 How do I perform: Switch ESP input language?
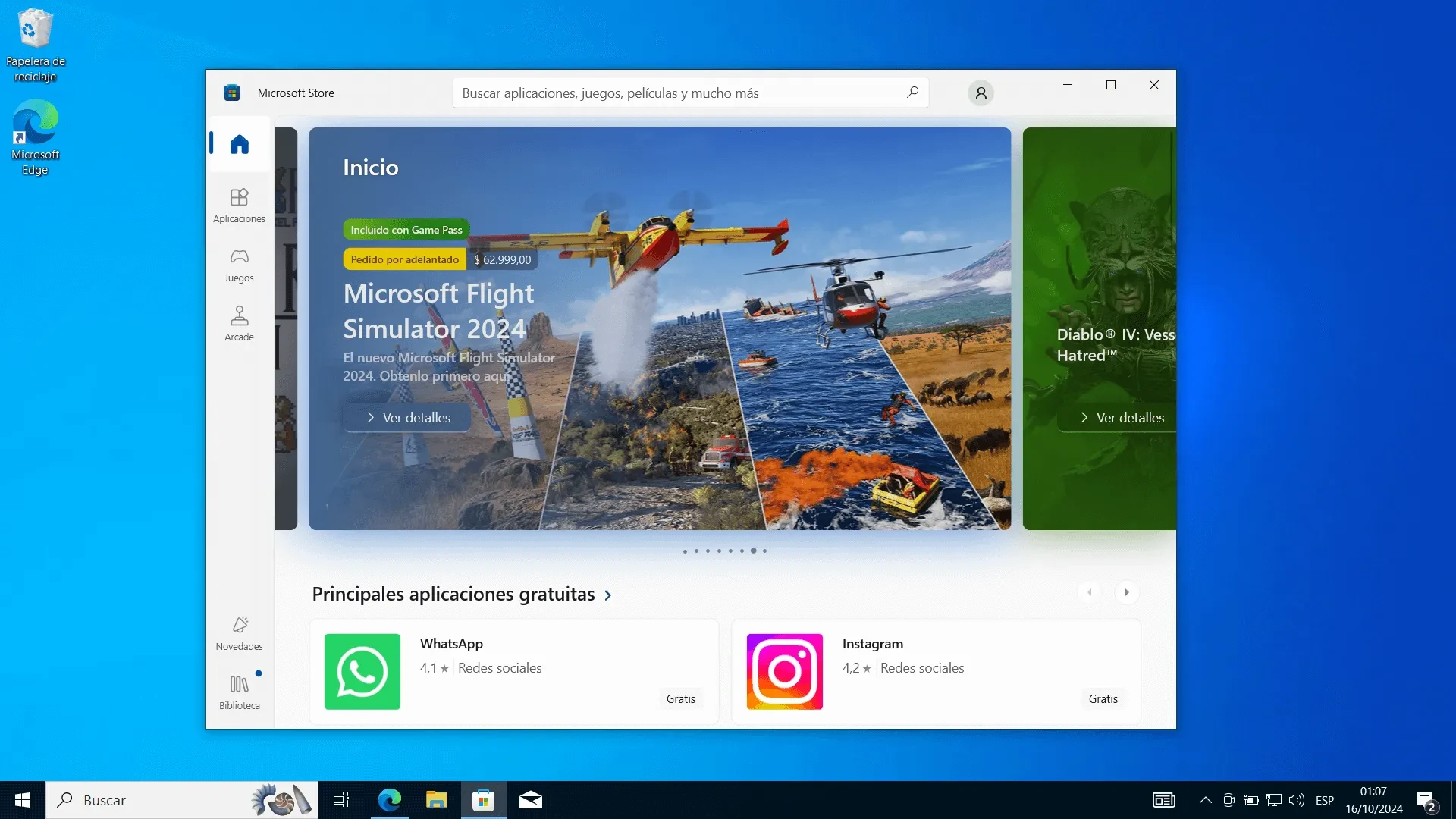coord(1325,800)
